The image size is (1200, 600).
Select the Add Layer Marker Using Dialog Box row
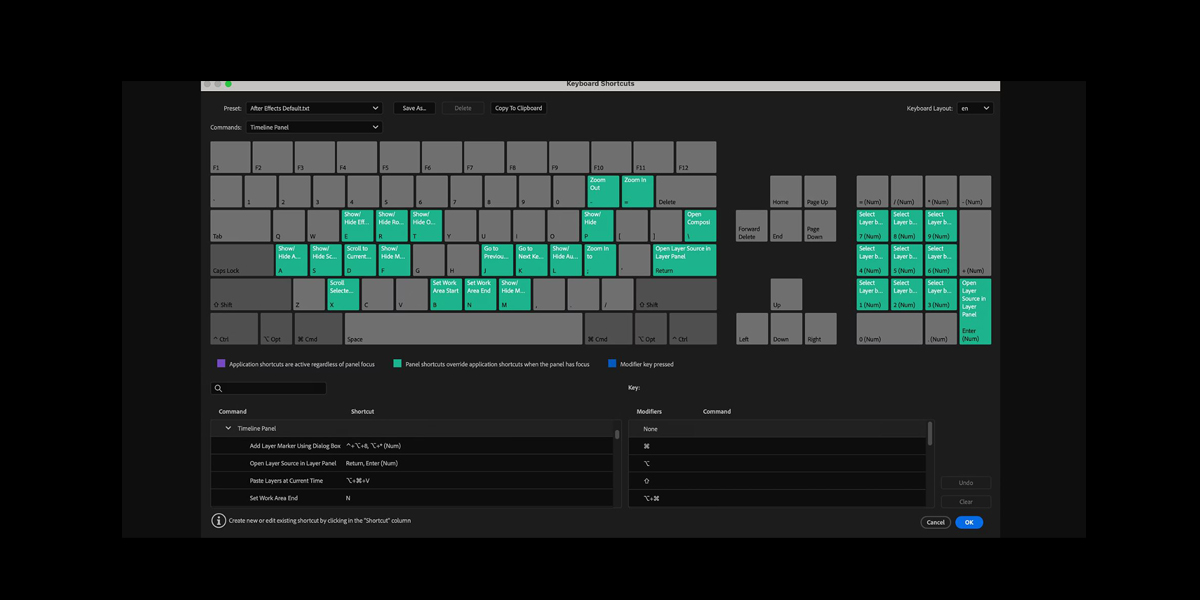pyautogui.click(x=414, y=446)
